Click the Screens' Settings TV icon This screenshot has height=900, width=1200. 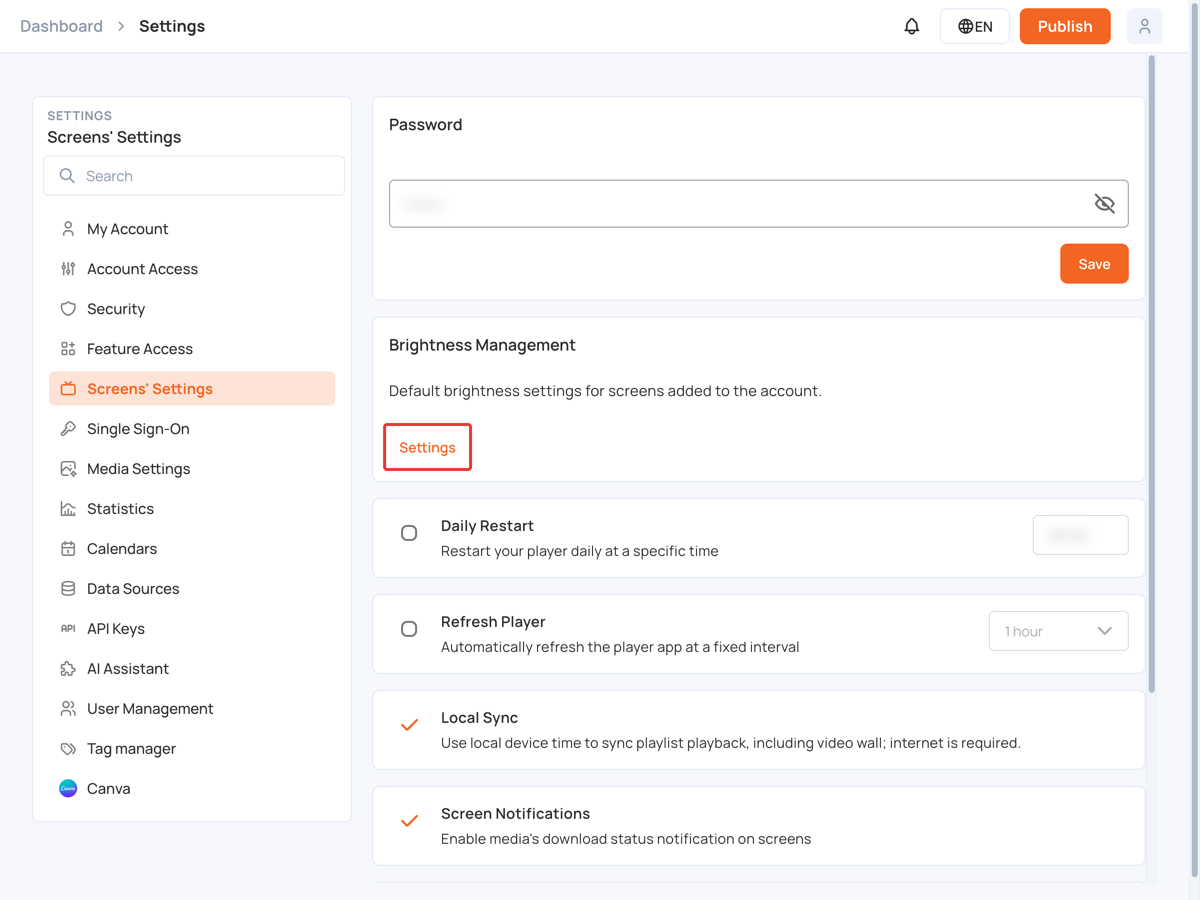[68, 389]
